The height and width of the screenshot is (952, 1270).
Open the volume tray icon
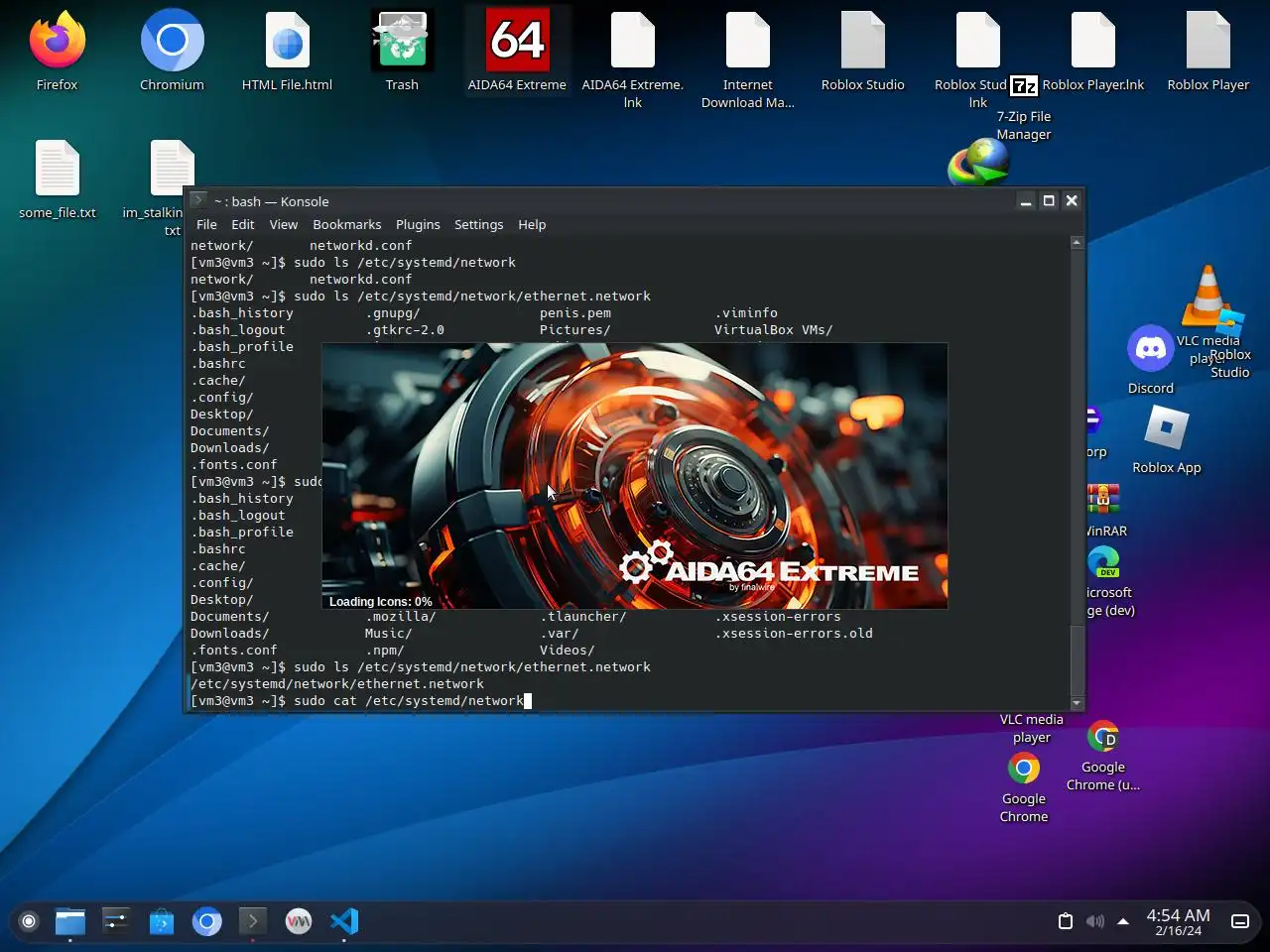click(1094, 921)
